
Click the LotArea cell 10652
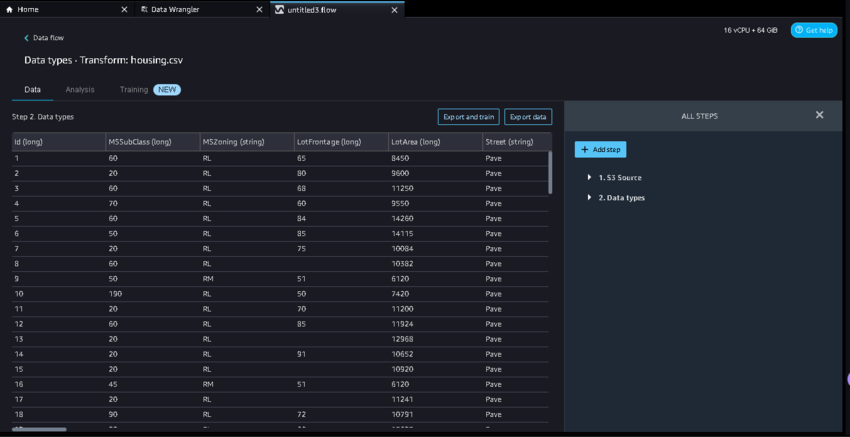click(401, 354)
